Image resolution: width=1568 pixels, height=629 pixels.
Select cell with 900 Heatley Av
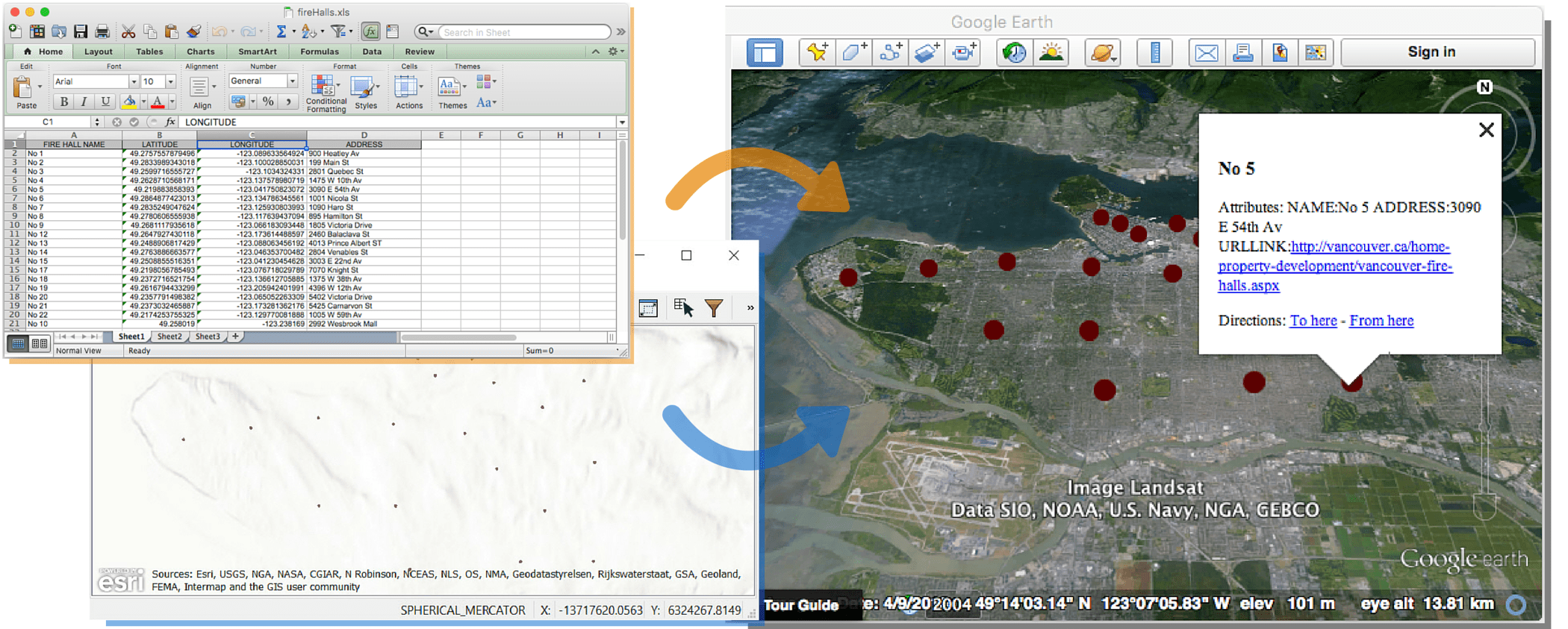coord(364,153)
